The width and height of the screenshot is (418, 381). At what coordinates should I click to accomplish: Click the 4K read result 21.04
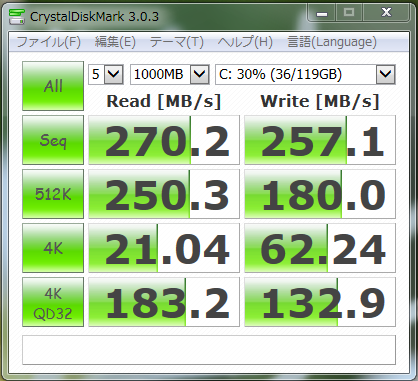pos(164,248)
